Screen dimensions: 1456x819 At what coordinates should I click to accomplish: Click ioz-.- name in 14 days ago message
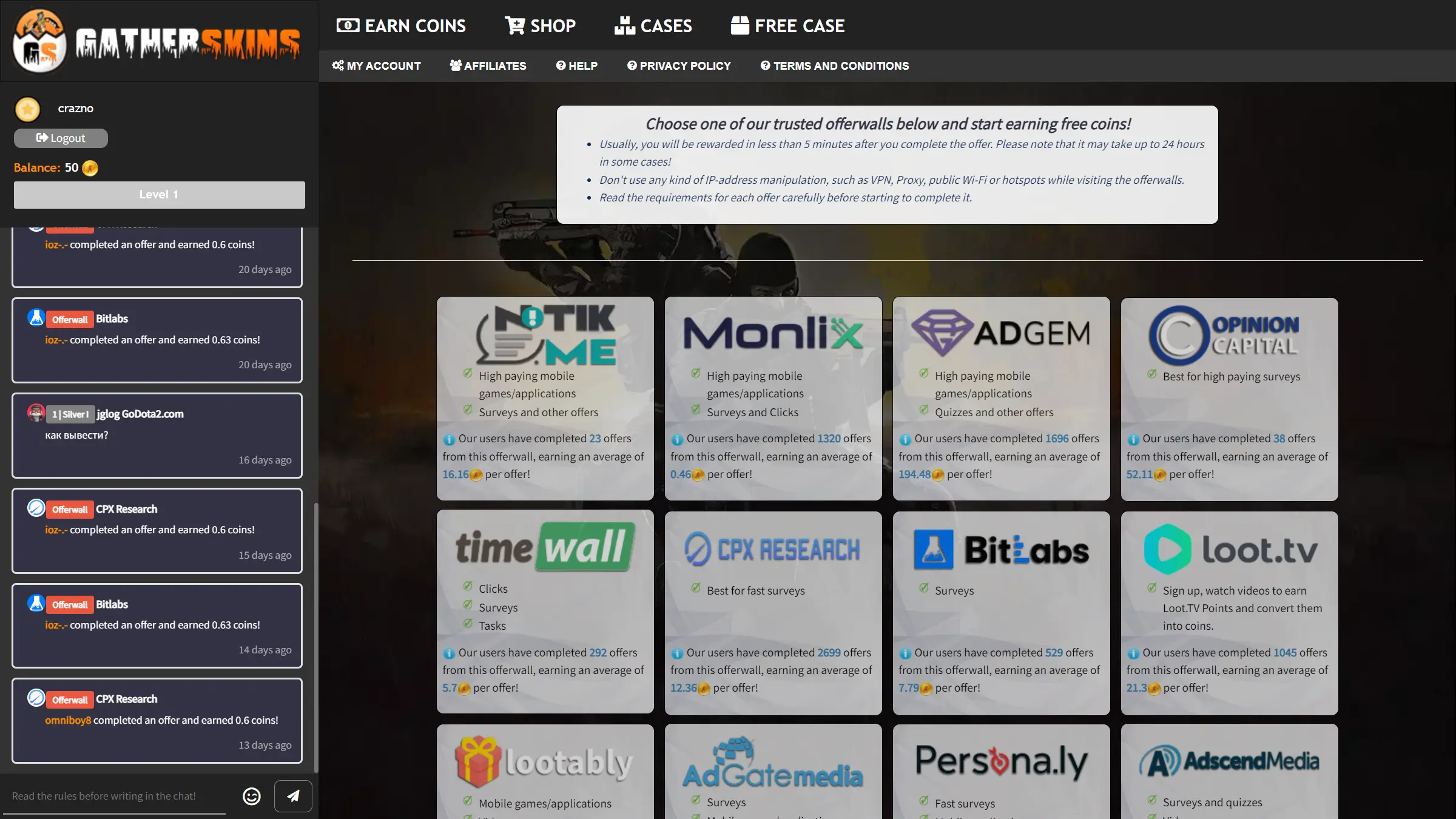click(x=56, y=625)
